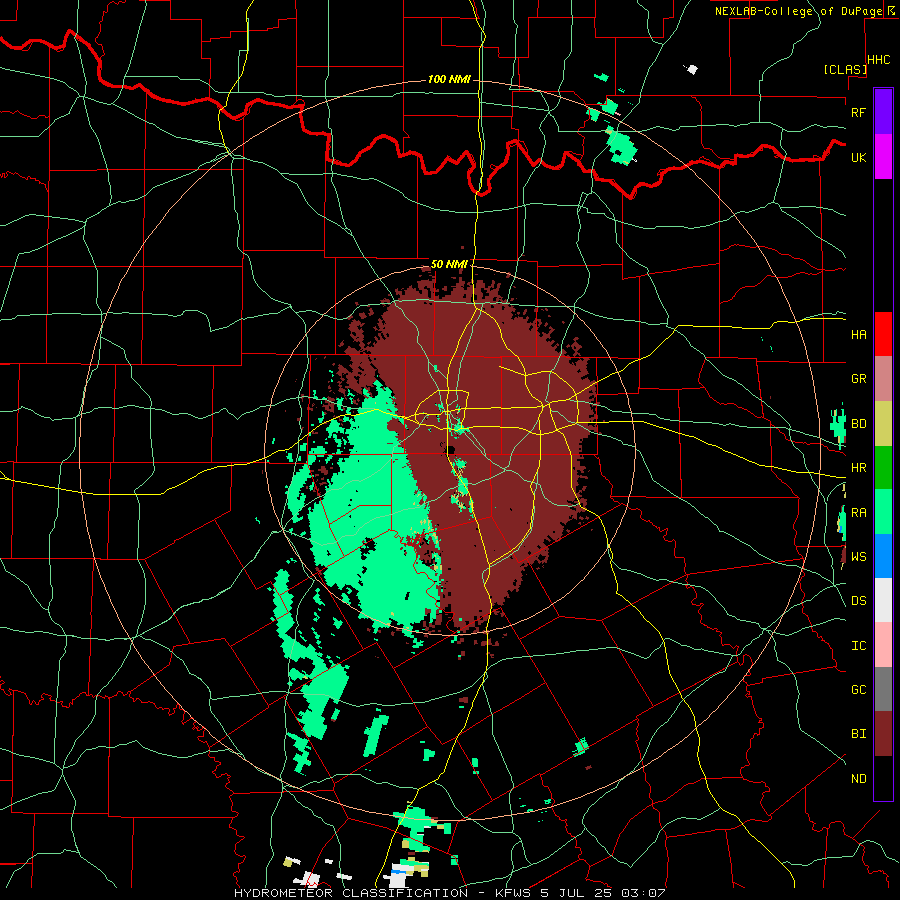Click the UK legend label

(858, 157)
